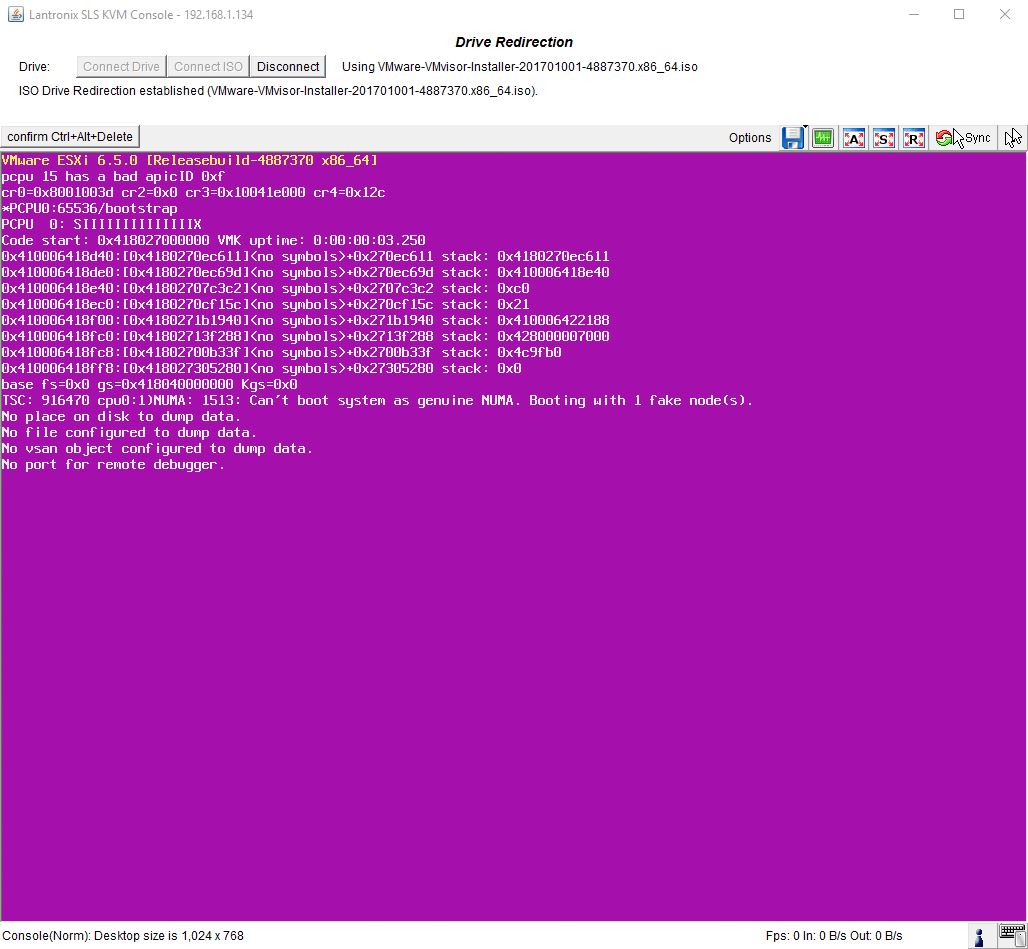The image size is (1028, 949).
Task: Click the 'A' auto-adjust scaling icon
Action: pos(854,138)
